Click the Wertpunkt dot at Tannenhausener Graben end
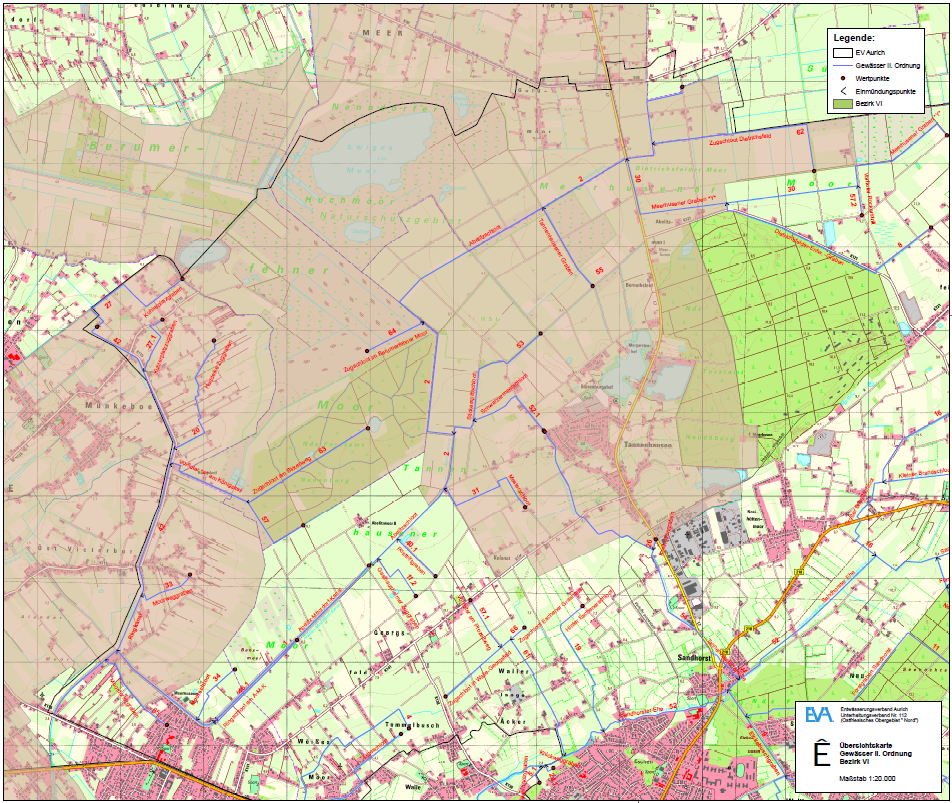This screenshot has height=803, width=952. coord(593,286)
